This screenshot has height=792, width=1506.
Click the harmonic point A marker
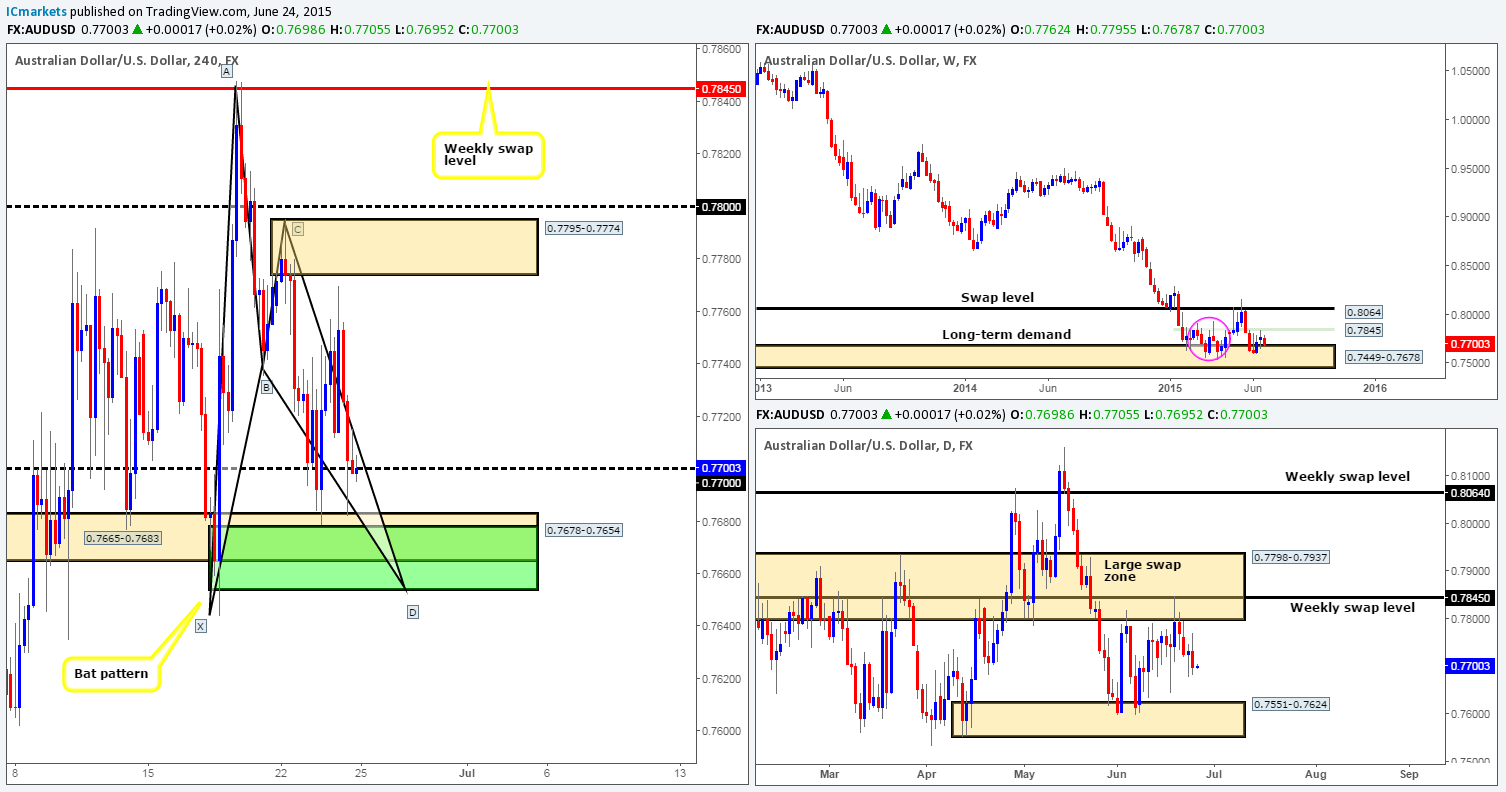click(227, 71)
